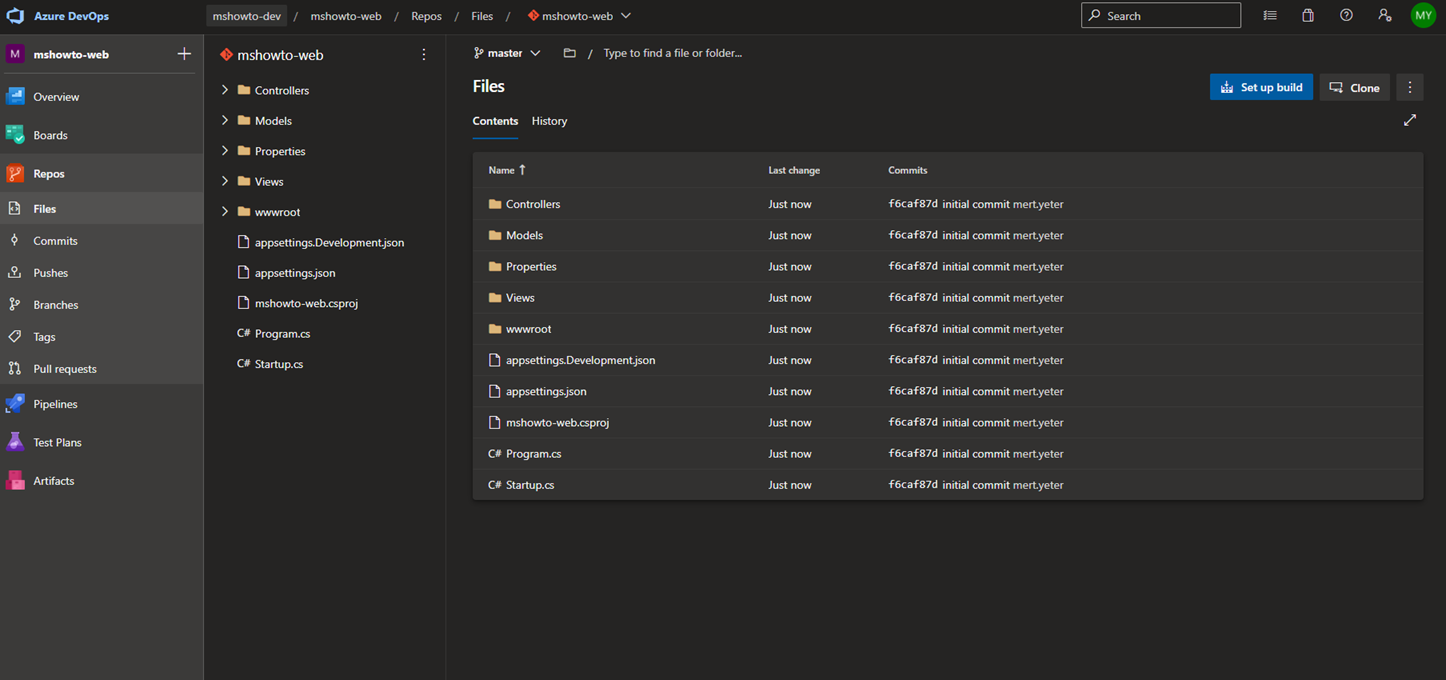Open Branches in the sidebar menu
The width and height of the screenshot is (1446, 680).
pyautogui.click(x=101, y=304)
